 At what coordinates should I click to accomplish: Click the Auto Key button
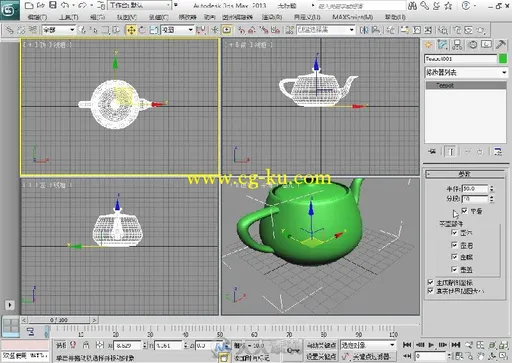point(321,345)
